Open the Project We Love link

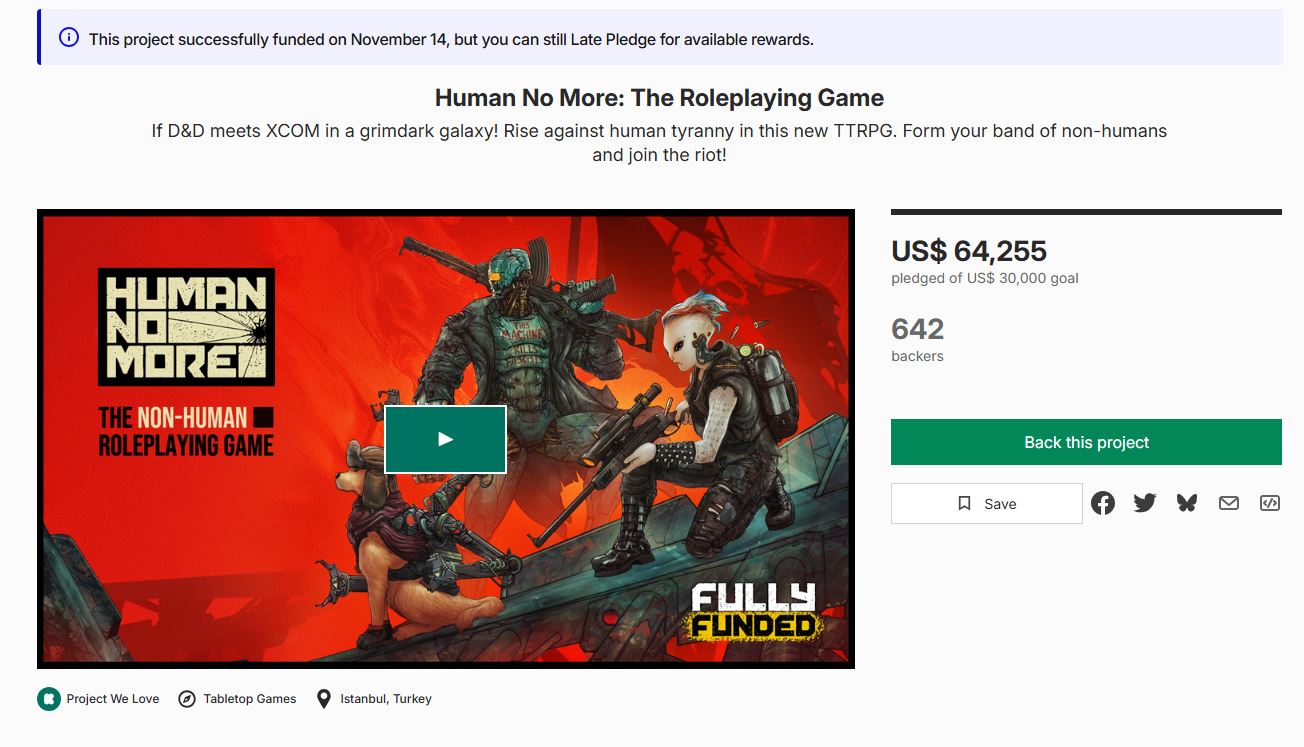(113, 699)
